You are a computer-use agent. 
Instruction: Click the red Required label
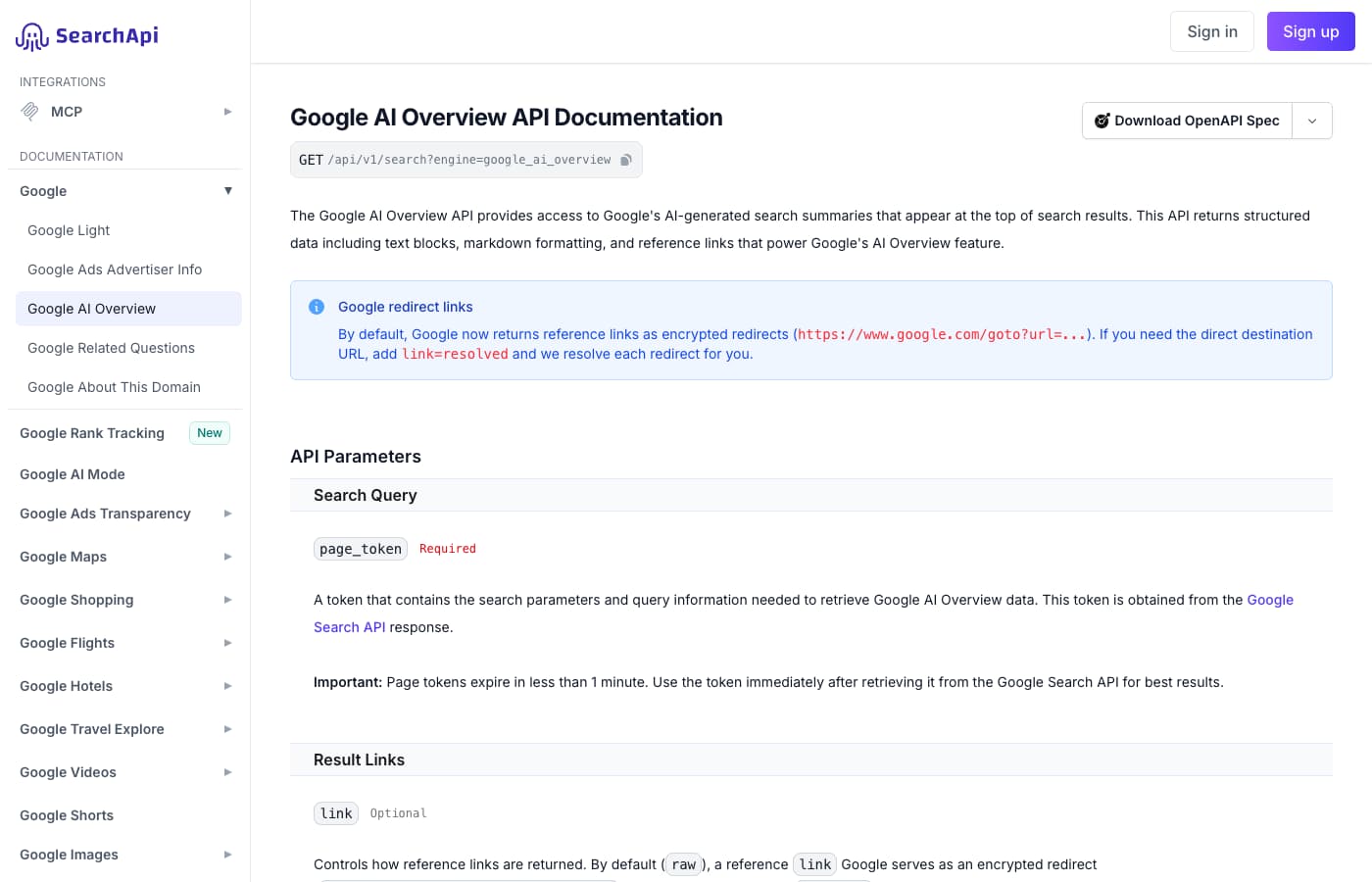tap(448, 549)
